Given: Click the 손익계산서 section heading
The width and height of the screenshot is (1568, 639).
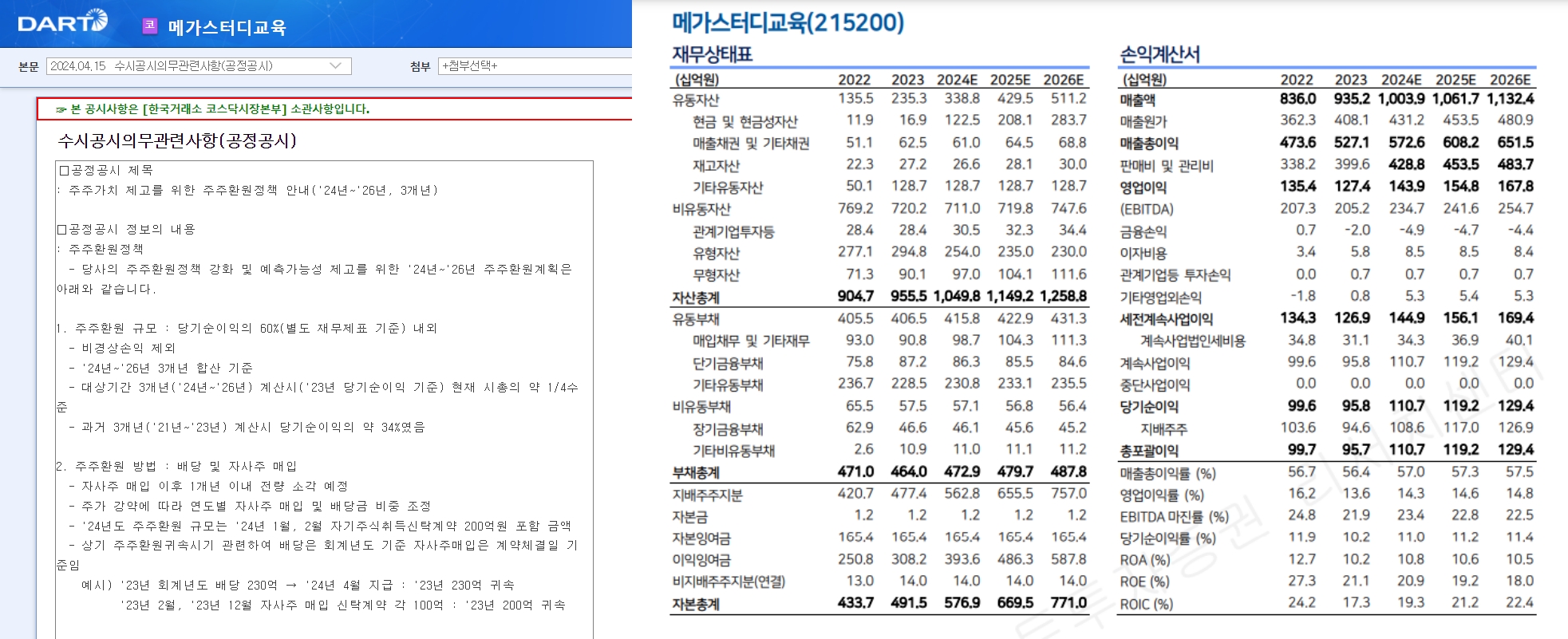Looking at the screenshot, I should 1160,54.
